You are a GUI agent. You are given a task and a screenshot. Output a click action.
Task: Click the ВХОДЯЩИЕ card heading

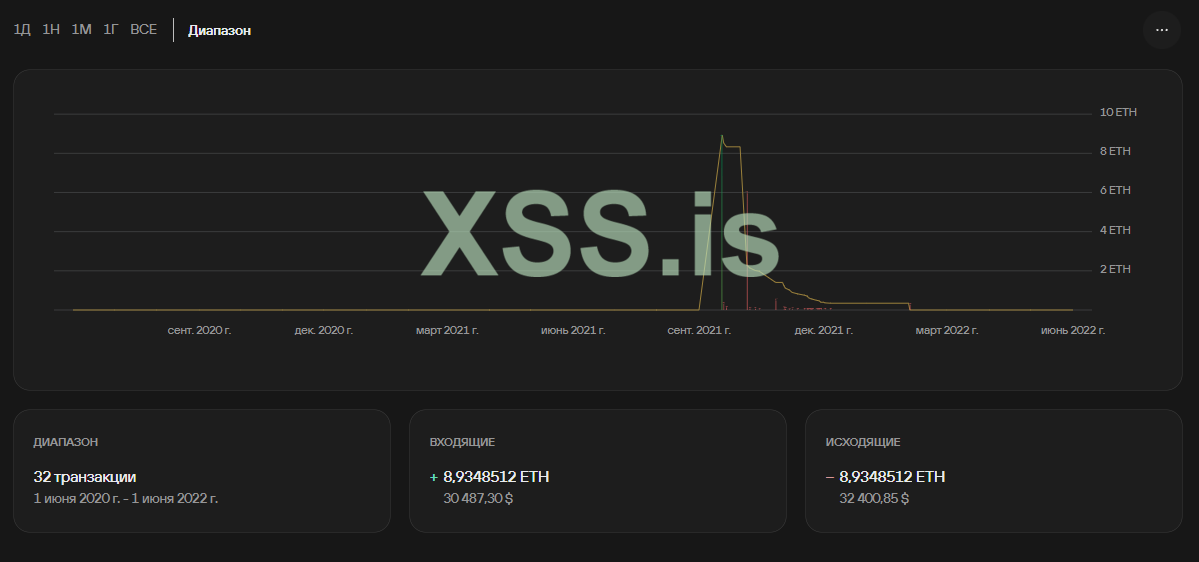pyautogui.click(x=463, y=442)
